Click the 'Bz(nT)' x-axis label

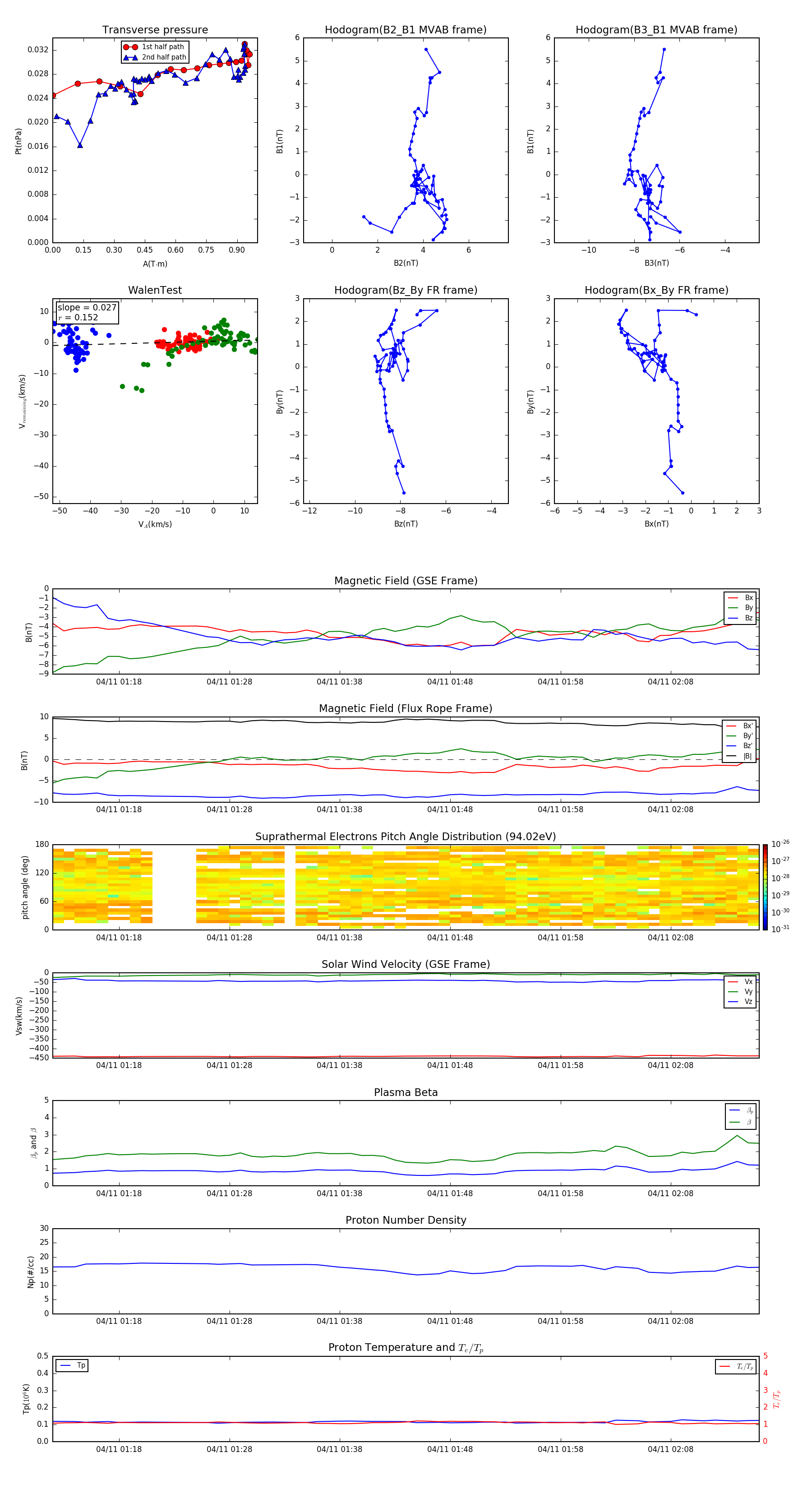coord(406,524)
